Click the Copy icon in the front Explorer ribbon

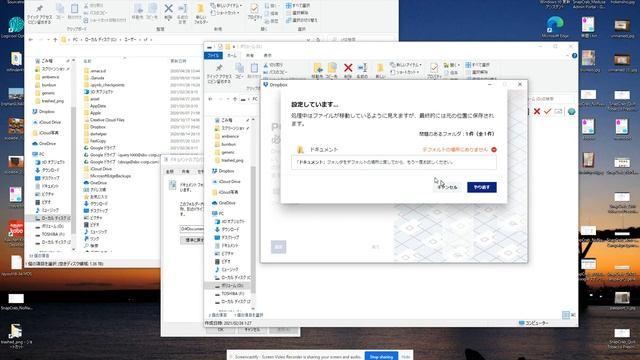(x=239, y=68)
